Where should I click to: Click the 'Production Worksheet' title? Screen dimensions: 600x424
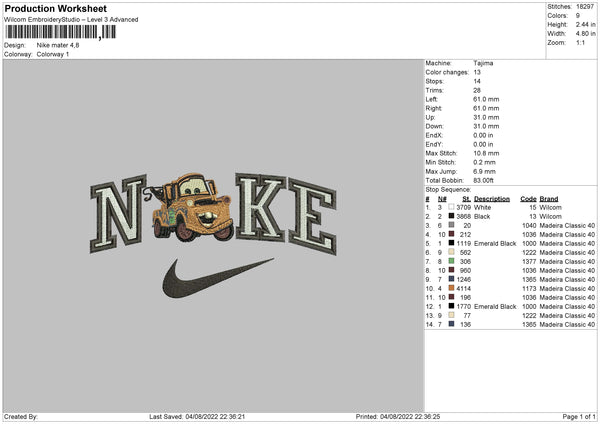[55, 8]
